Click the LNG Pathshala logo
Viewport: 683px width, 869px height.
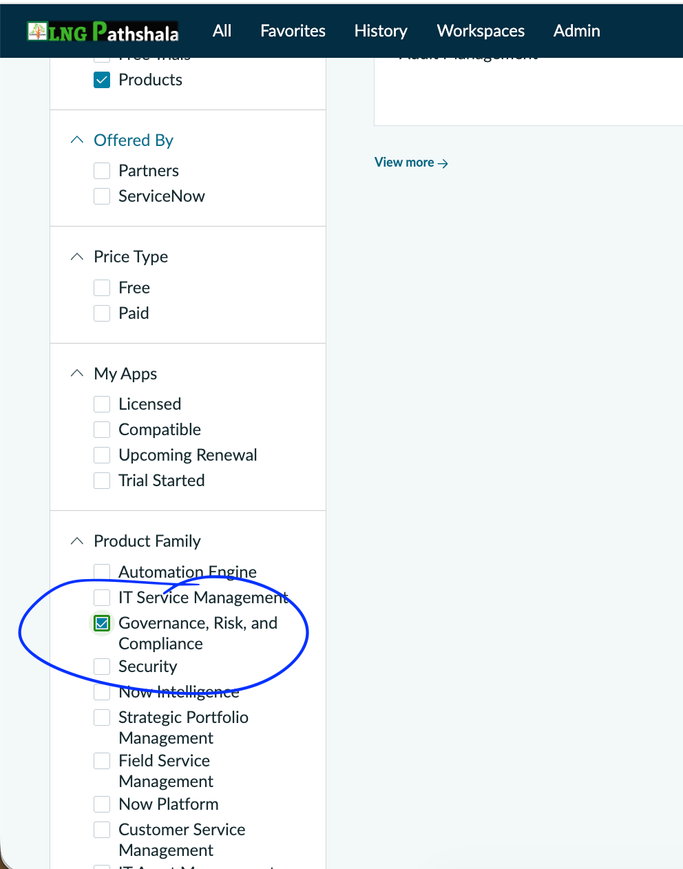pos(103,32)
